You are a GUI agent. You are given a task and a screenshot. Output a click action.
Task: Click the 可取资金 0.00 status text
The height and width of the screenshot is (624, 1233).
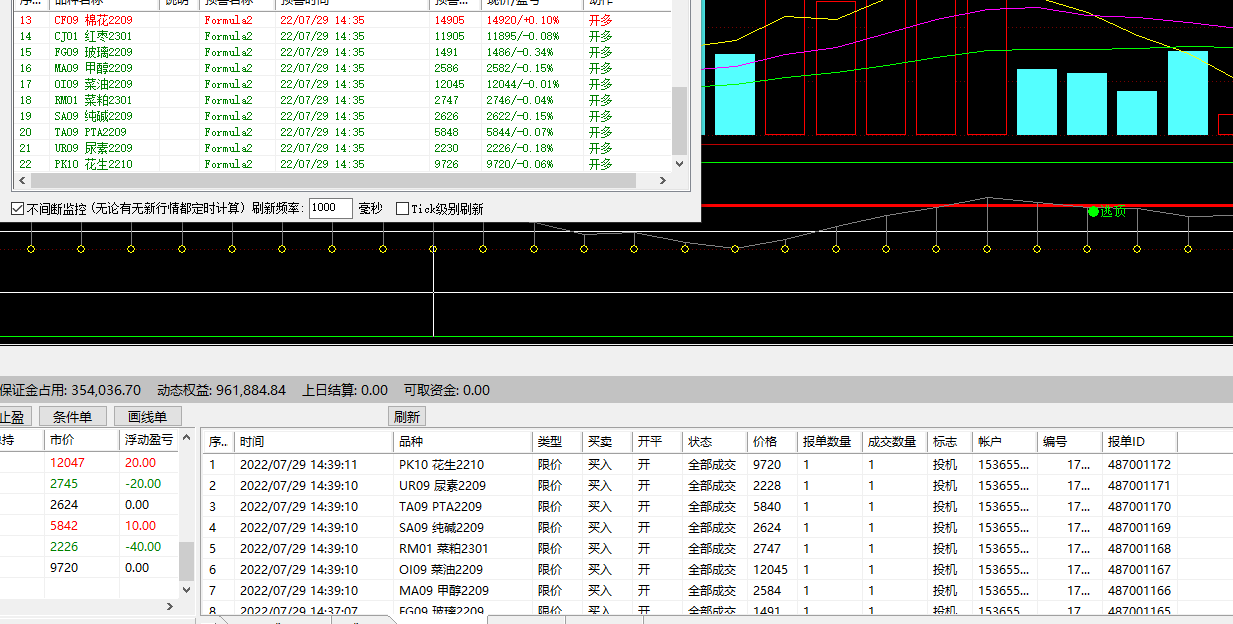pos(447,390)
